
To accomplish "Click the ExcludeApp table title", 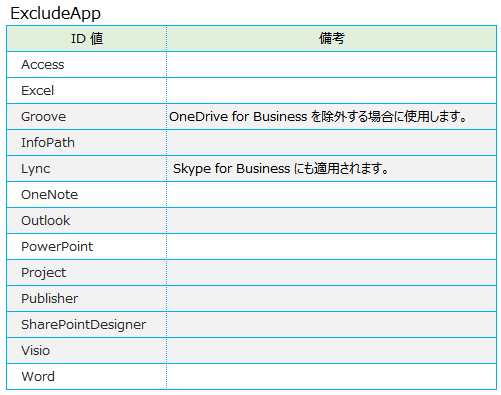I will point(55,13).
